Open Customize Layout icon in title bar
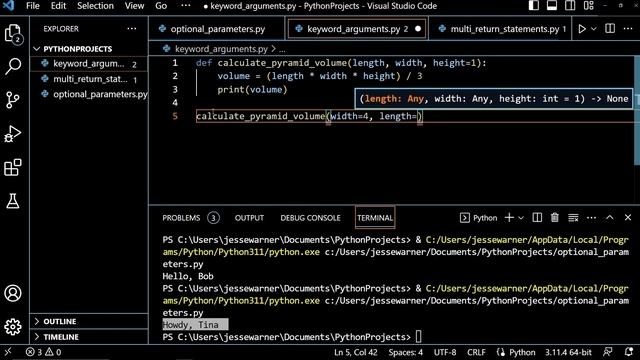The height and width of the screenshot is (360, 640). pos(589,6)
